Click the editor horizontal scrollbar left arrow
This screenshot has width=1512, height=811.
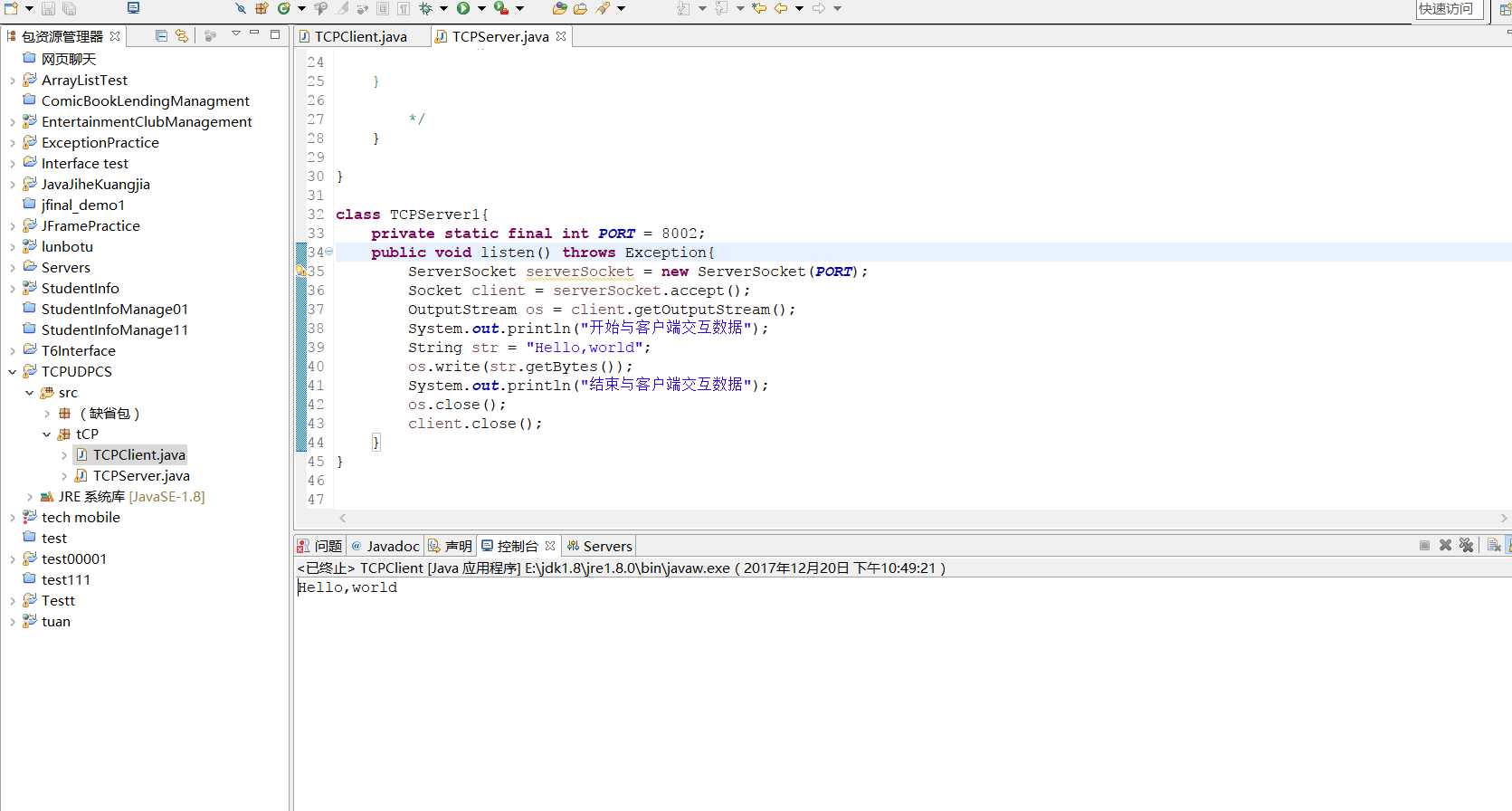(x=343, y=518)
